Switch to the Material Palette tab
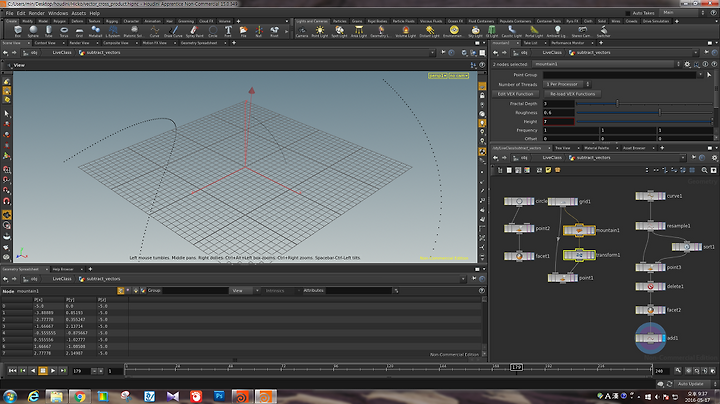Screen dimensions: 720x404 [x=596, y=148]
